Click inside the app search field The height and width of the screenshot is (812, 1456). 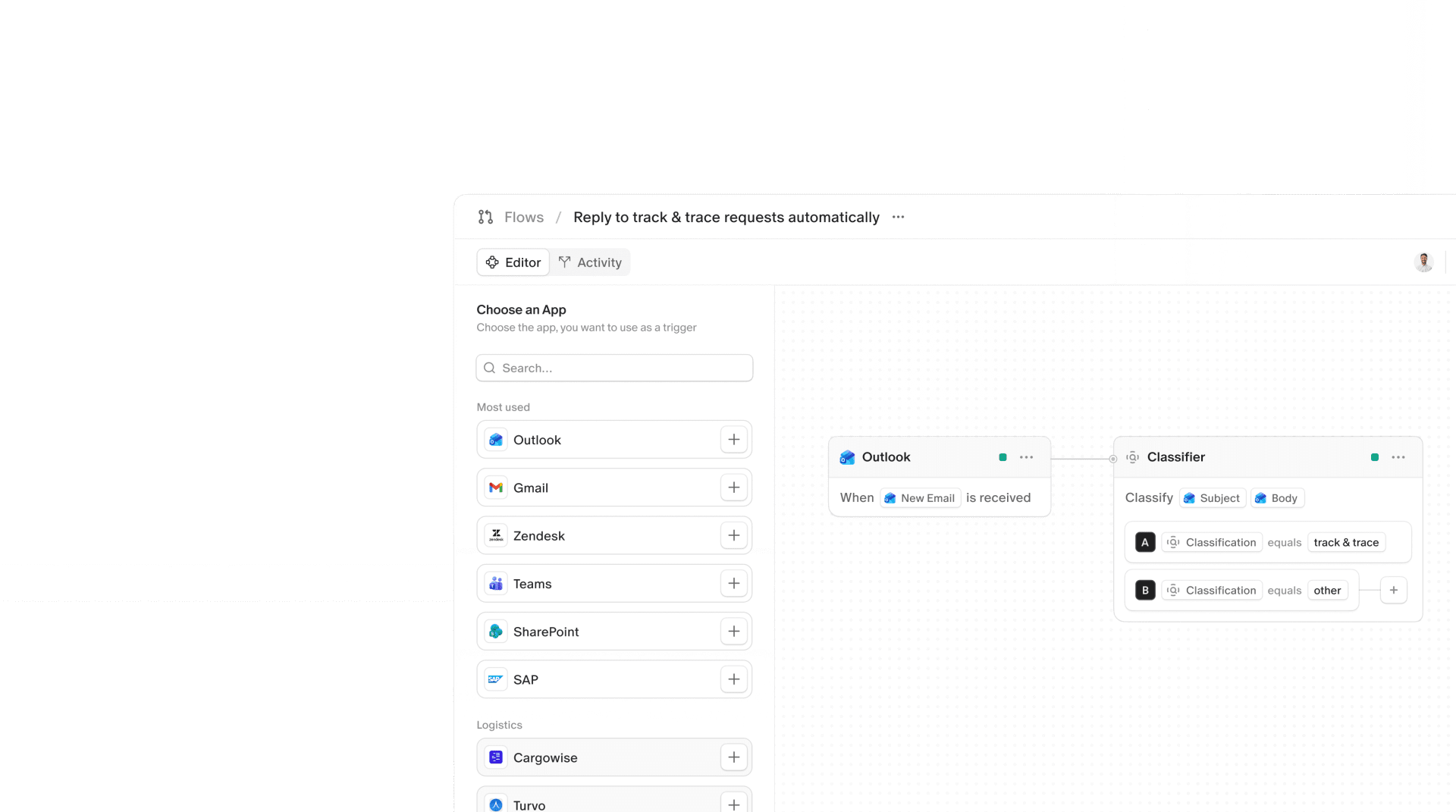pyautogui.click(x=614, y=368)
